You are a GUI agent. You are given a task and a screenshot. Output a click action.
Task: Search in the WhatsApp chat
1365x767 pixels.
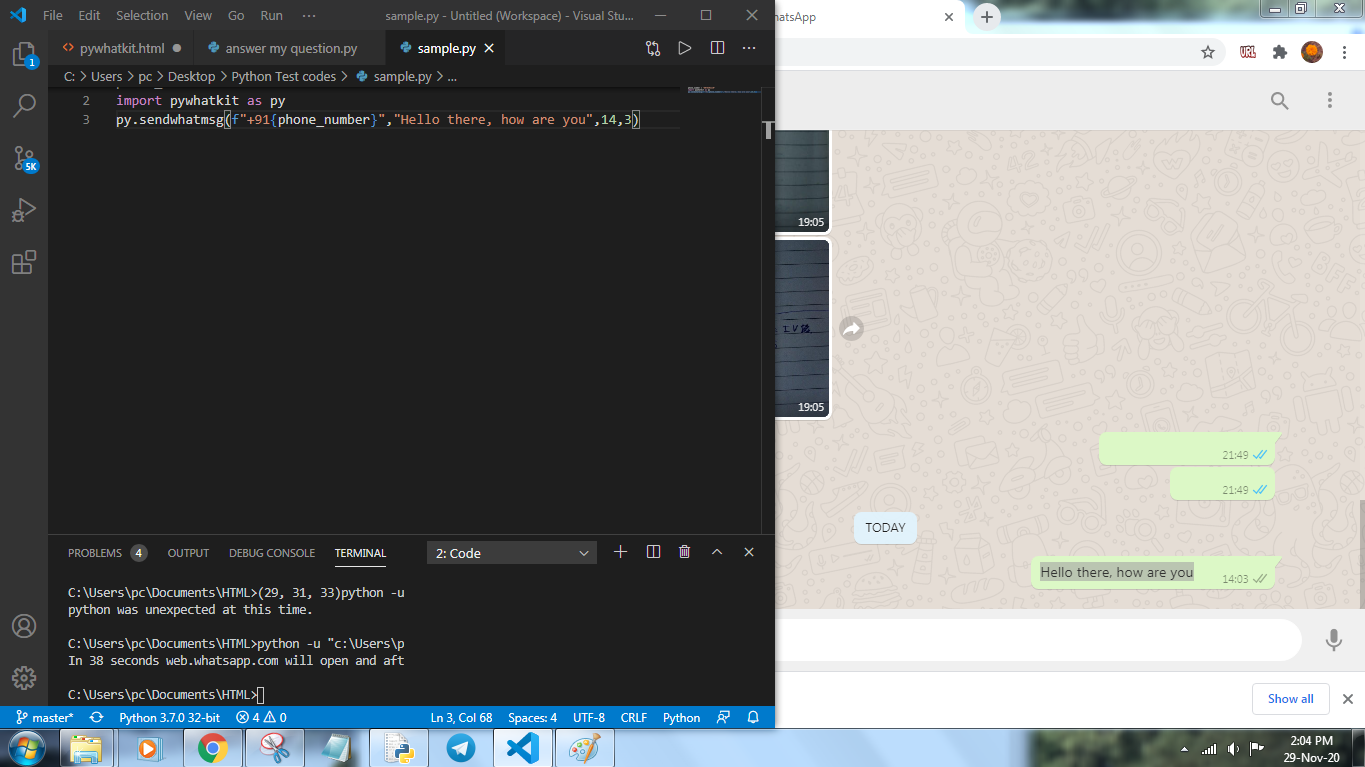(x=1280, y=100)
